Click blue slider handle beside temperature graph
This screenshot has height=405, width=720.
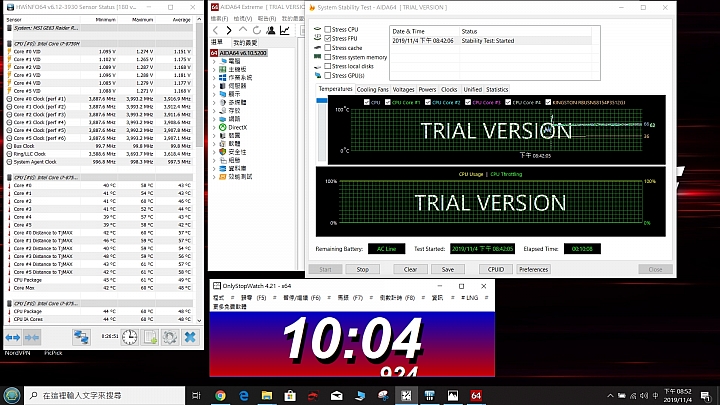(321, 100)
